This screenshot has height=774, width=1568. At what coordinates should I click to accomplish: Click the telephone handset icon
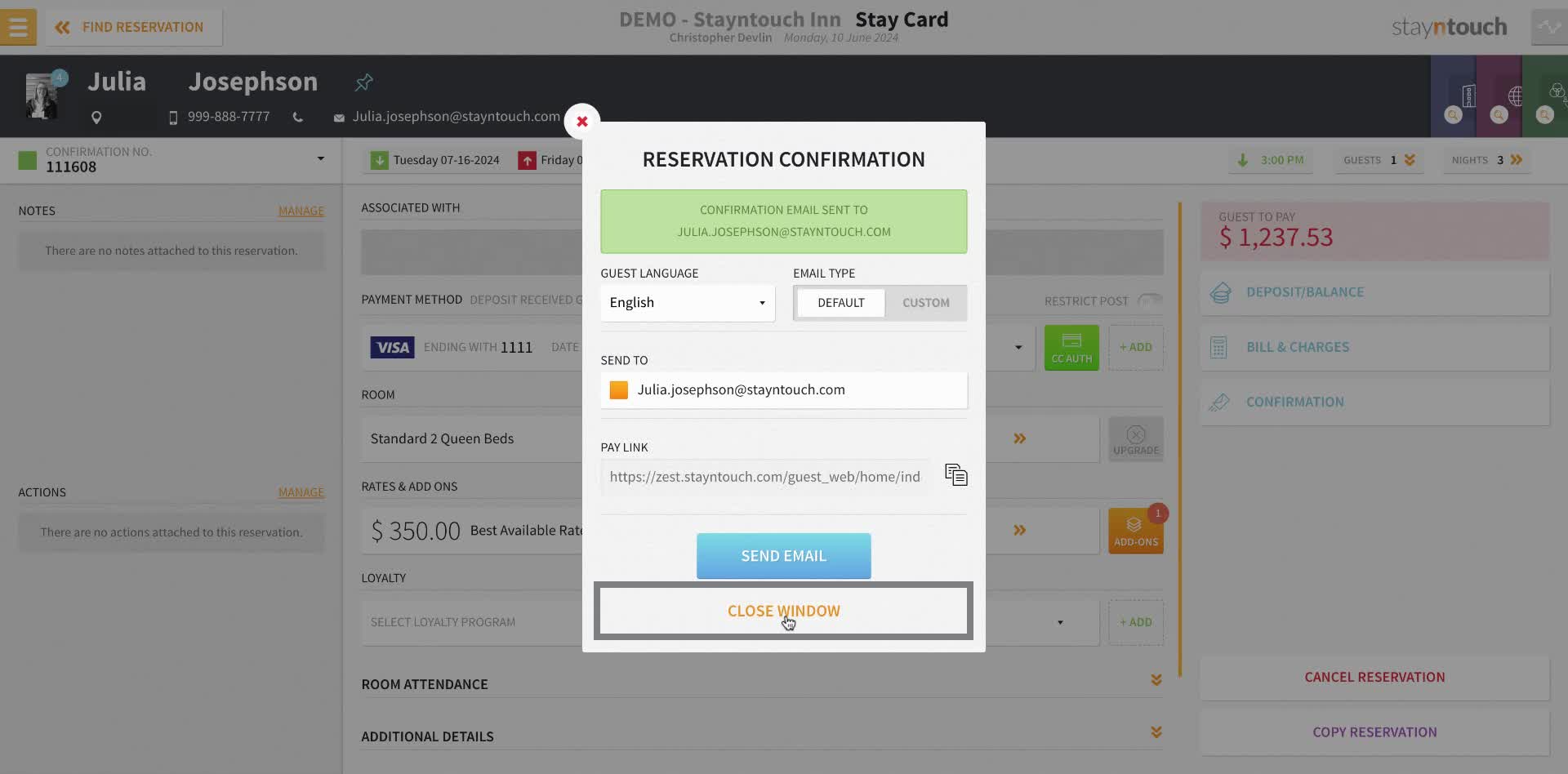point(298,118)
